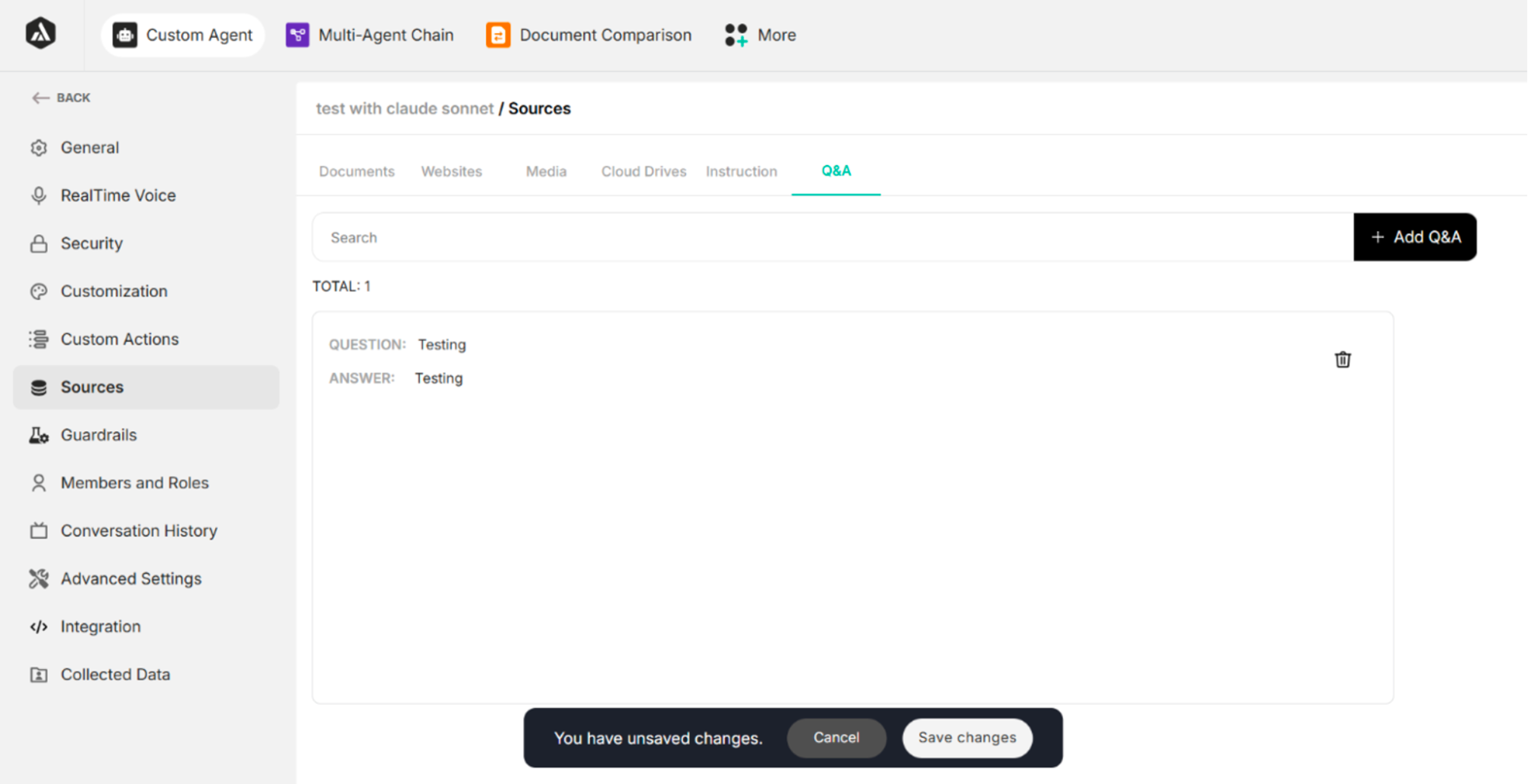Click the More dots-plus icon
The width and height of the screenshot is (1528, 784).
pyautogui.click(x=736, y=35)
